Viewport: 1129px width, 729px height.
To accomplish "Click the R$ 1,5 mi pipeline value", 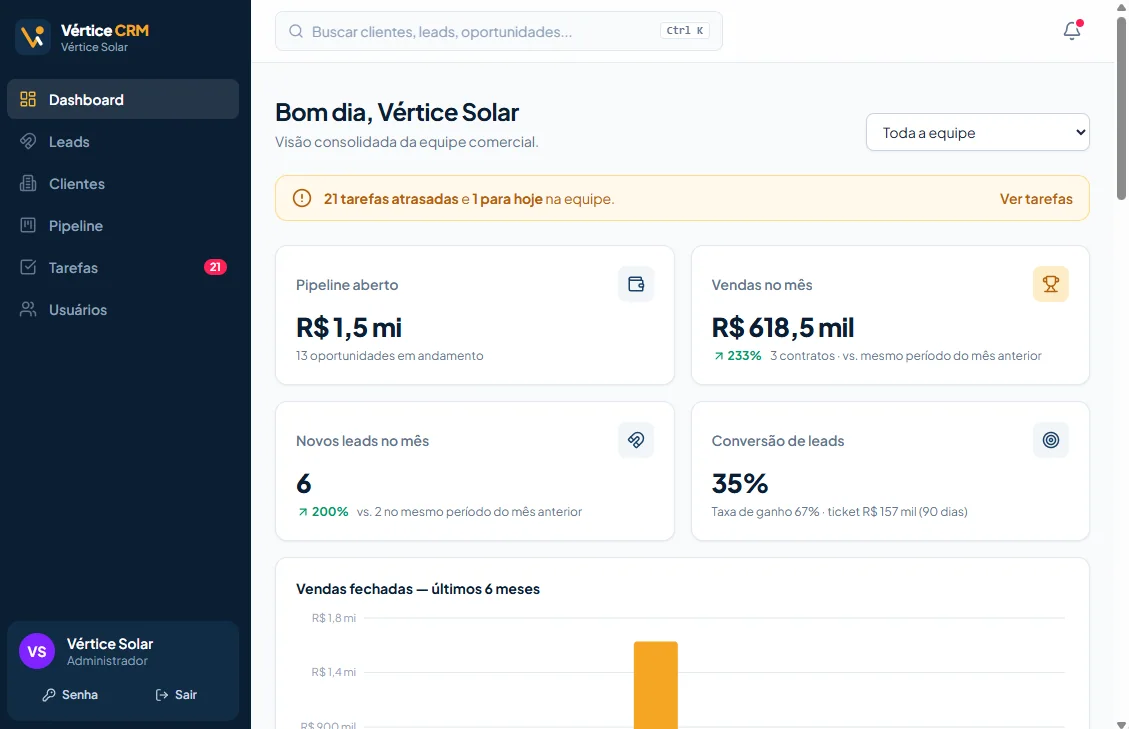I will (x=348, y=328).
